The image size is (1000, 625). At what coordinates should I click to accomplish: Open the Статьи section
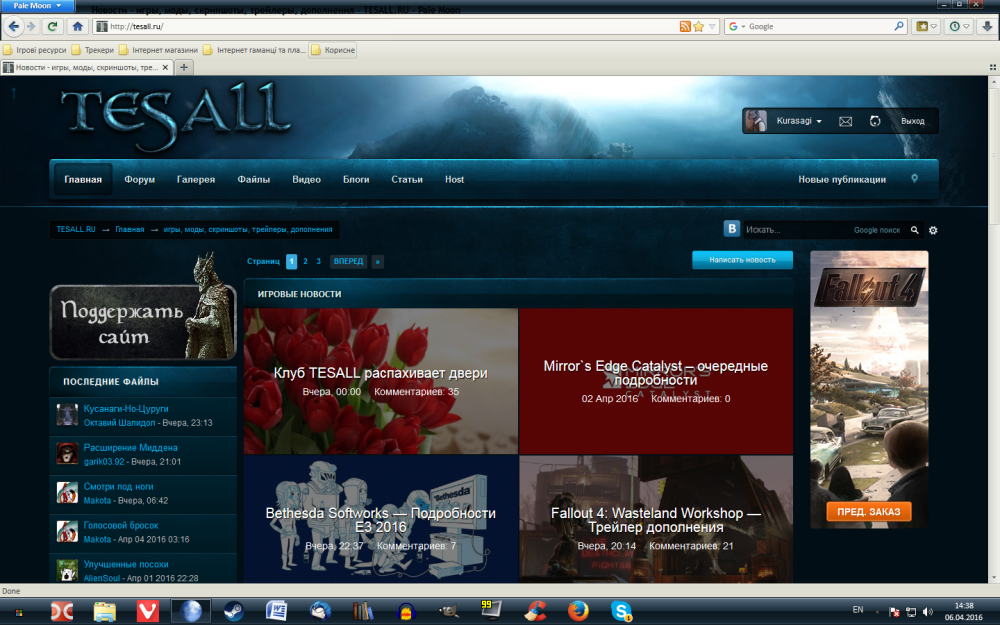coord(407,179)
